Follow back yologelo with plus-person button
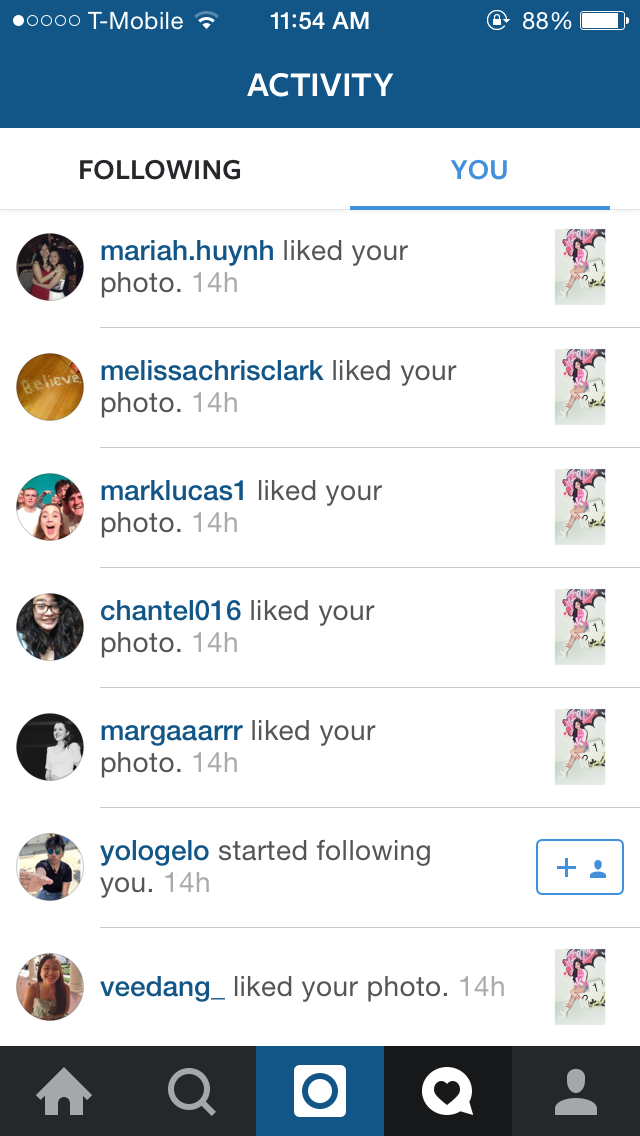 point(580,867)
